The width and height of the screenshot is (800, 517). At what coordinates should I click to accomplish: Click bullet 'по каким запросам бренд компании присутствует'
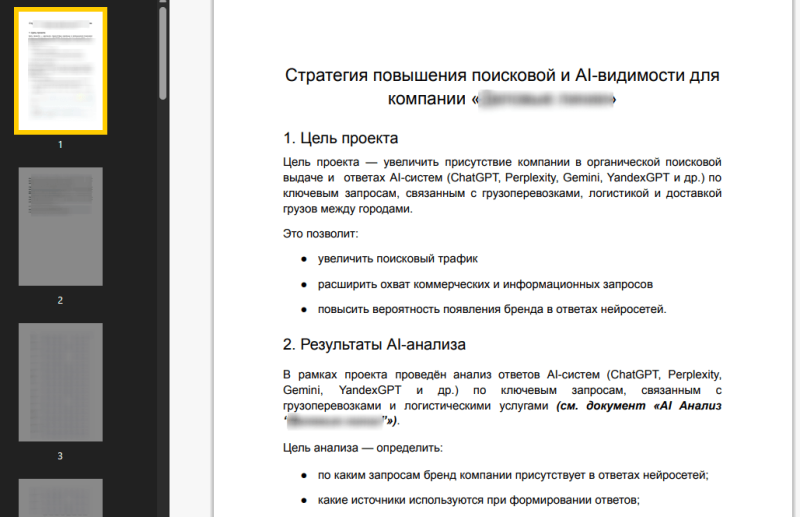coord(513,475)
